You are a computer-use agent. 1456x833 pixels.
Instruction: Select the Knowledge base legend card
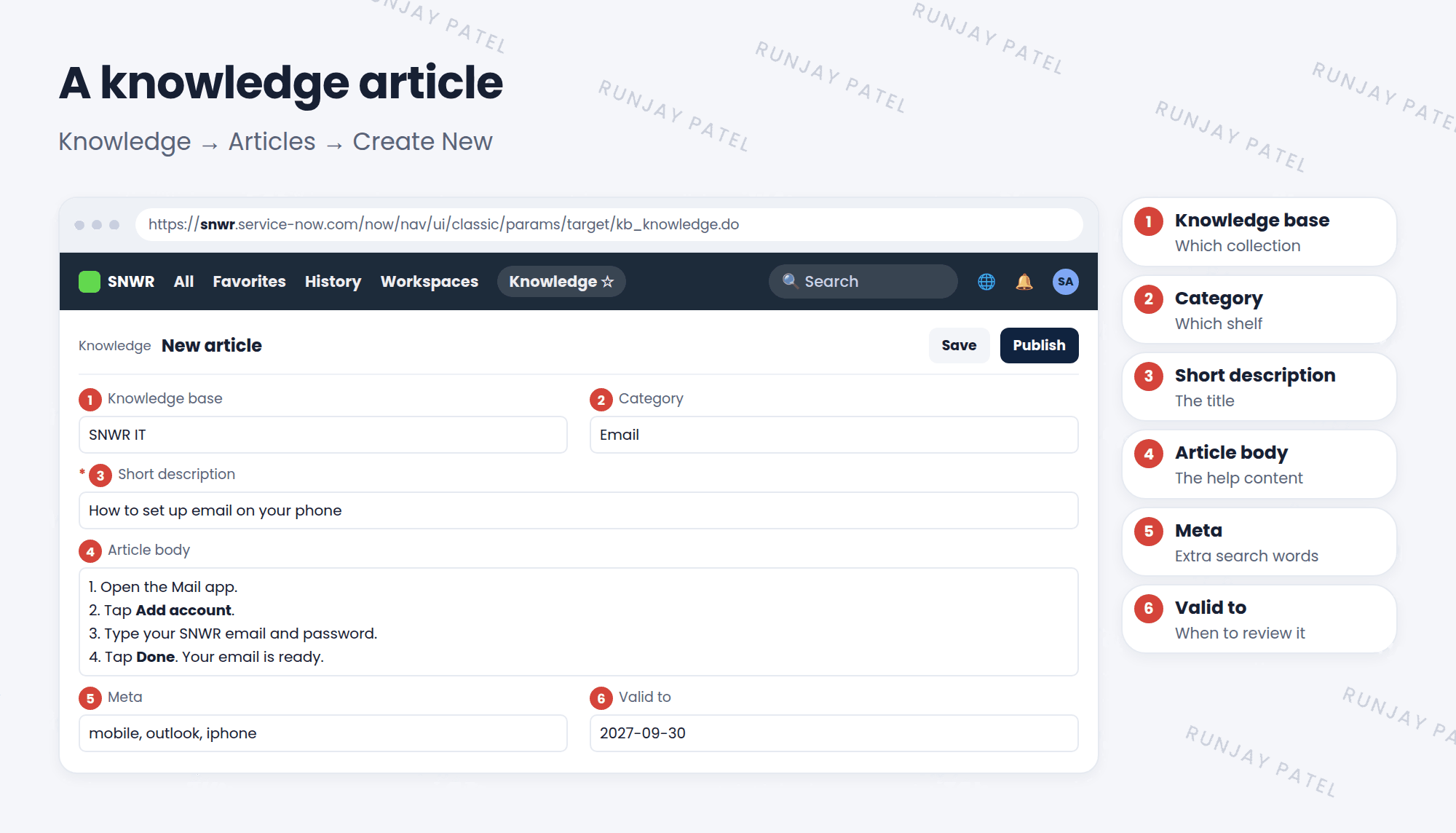tap(1259, 232)
